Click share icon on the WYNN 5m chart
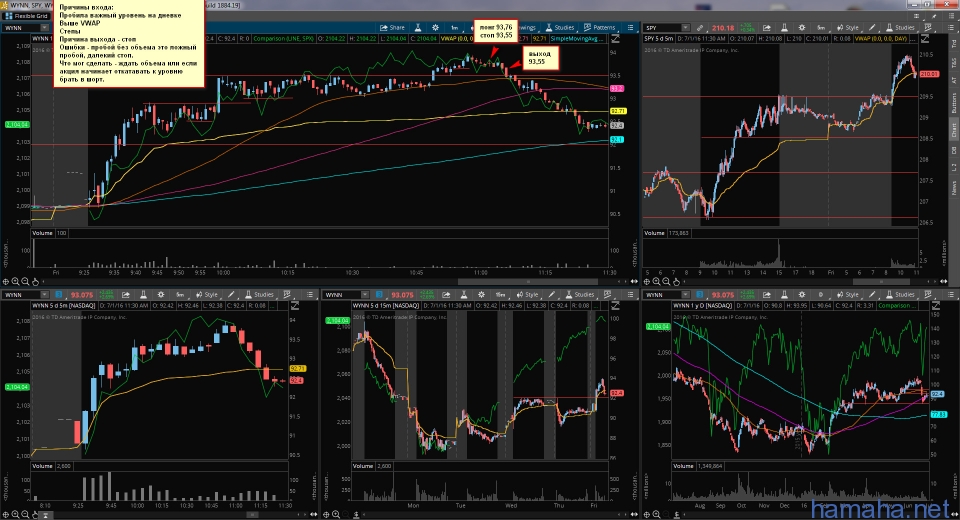This screenshot has width=960, height=520. coord(126,295)
